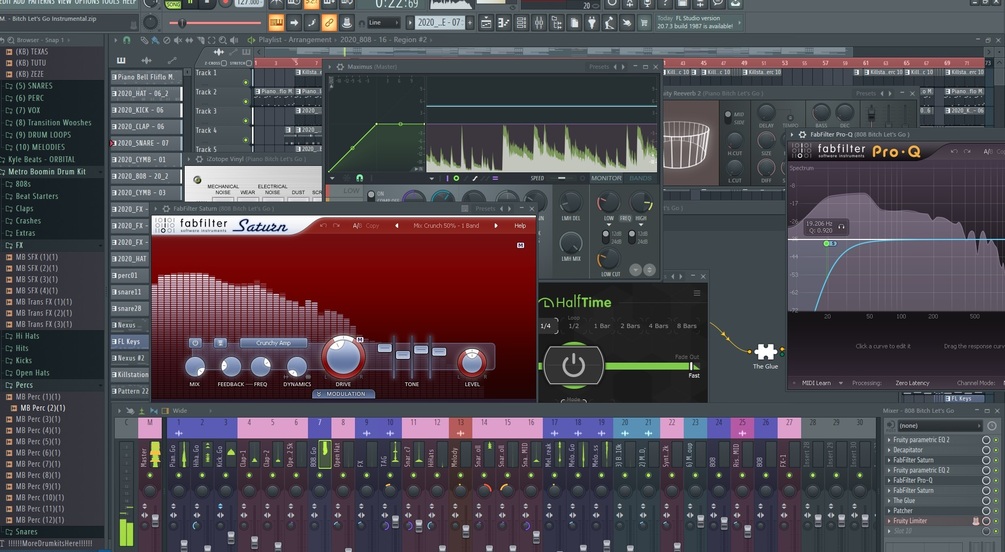Screen dimensions: 1005x552
Task: Click the Saturn undo arrow
Action: coord(323,226)
